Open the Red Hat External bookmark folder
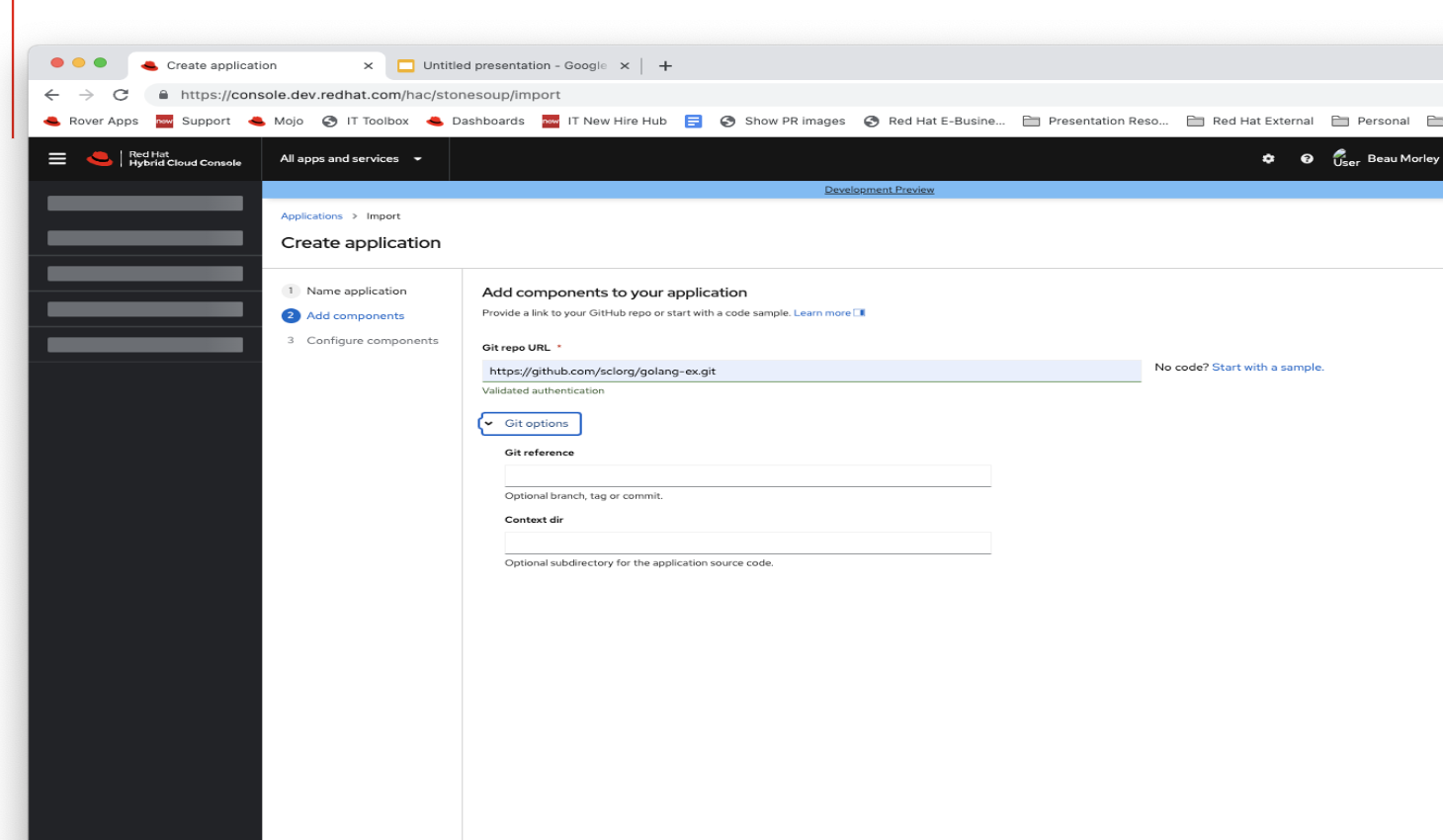 (1250, 122)
